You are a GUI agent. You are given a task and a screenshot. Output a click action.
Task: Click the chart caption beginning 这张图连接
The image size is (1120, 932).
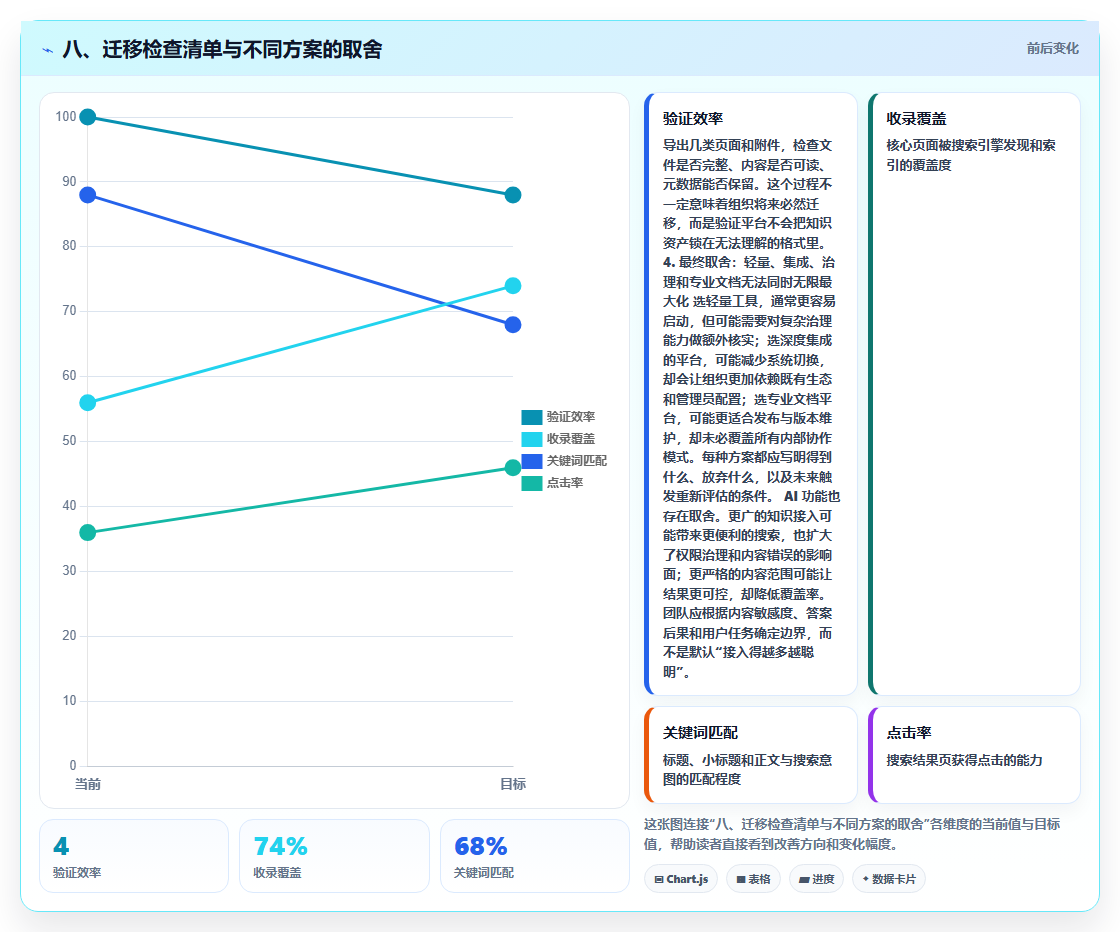coord(851,834)
